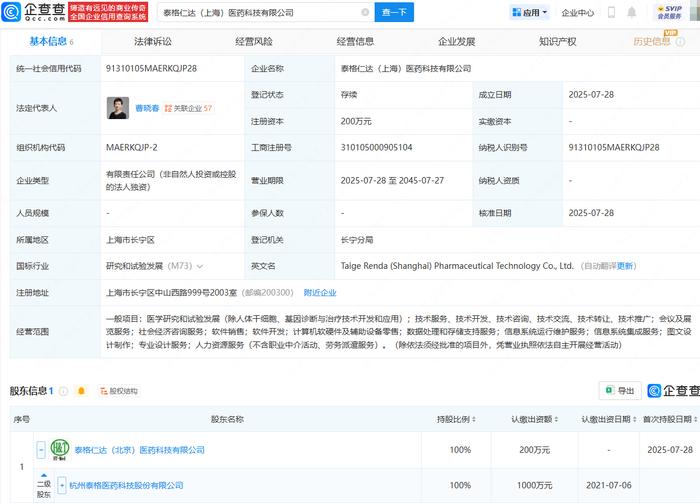The height and width of the screenshot is (504, 700).
Task: Select the 存续 registration status value
Action: coord(349,95)
